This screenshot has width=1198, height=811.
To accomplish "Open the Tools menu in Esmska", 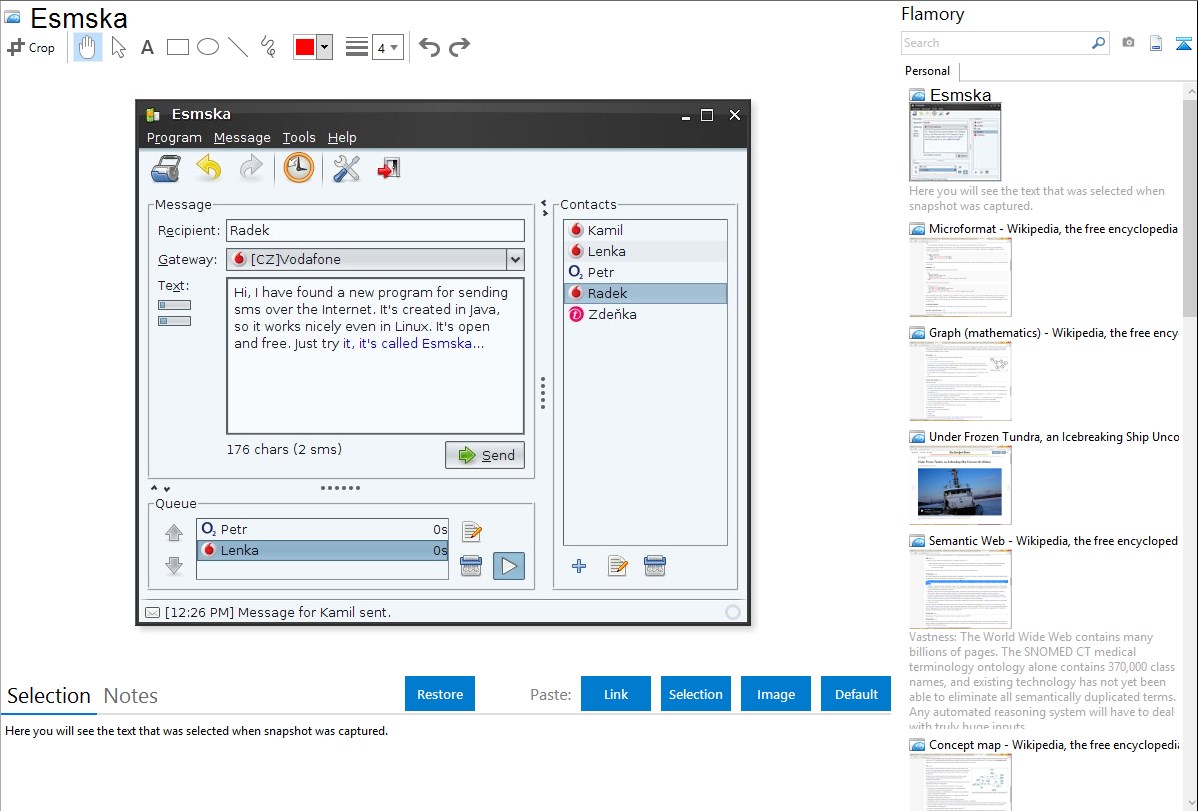I will tap(299, 138).
